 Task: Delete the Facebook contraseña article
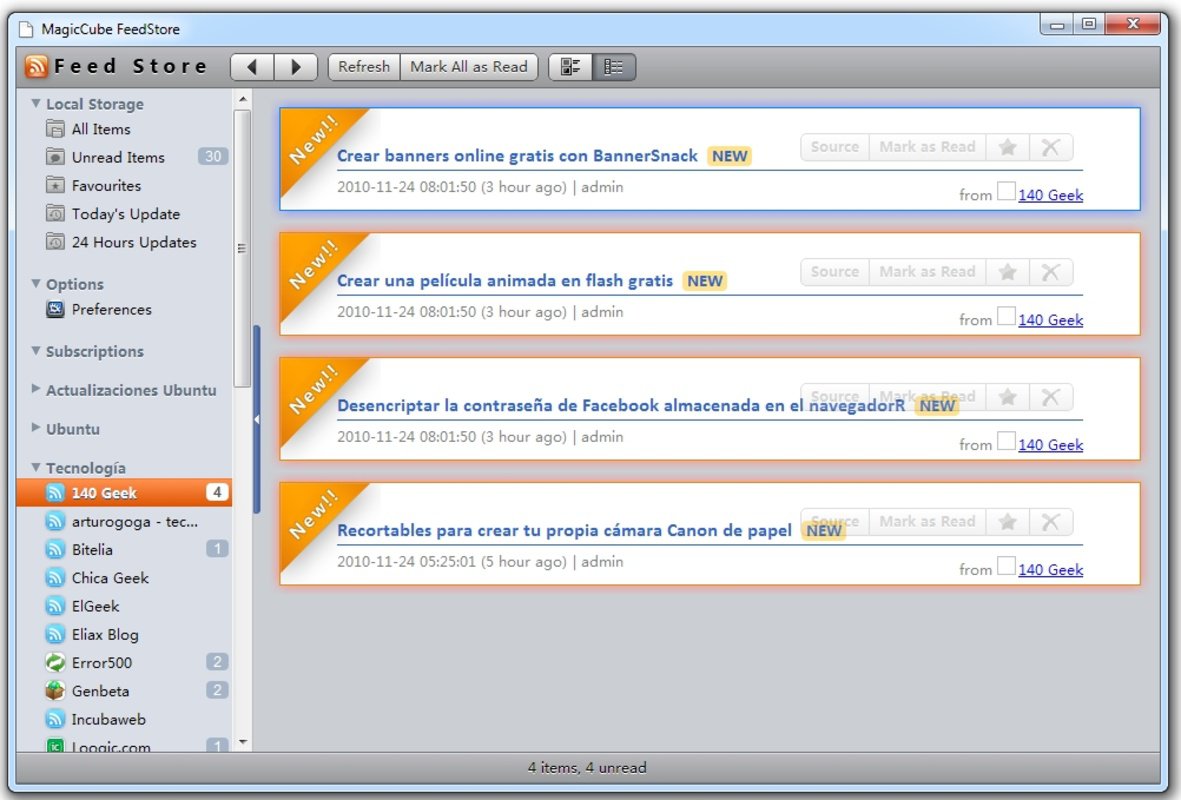[1051, 397]
